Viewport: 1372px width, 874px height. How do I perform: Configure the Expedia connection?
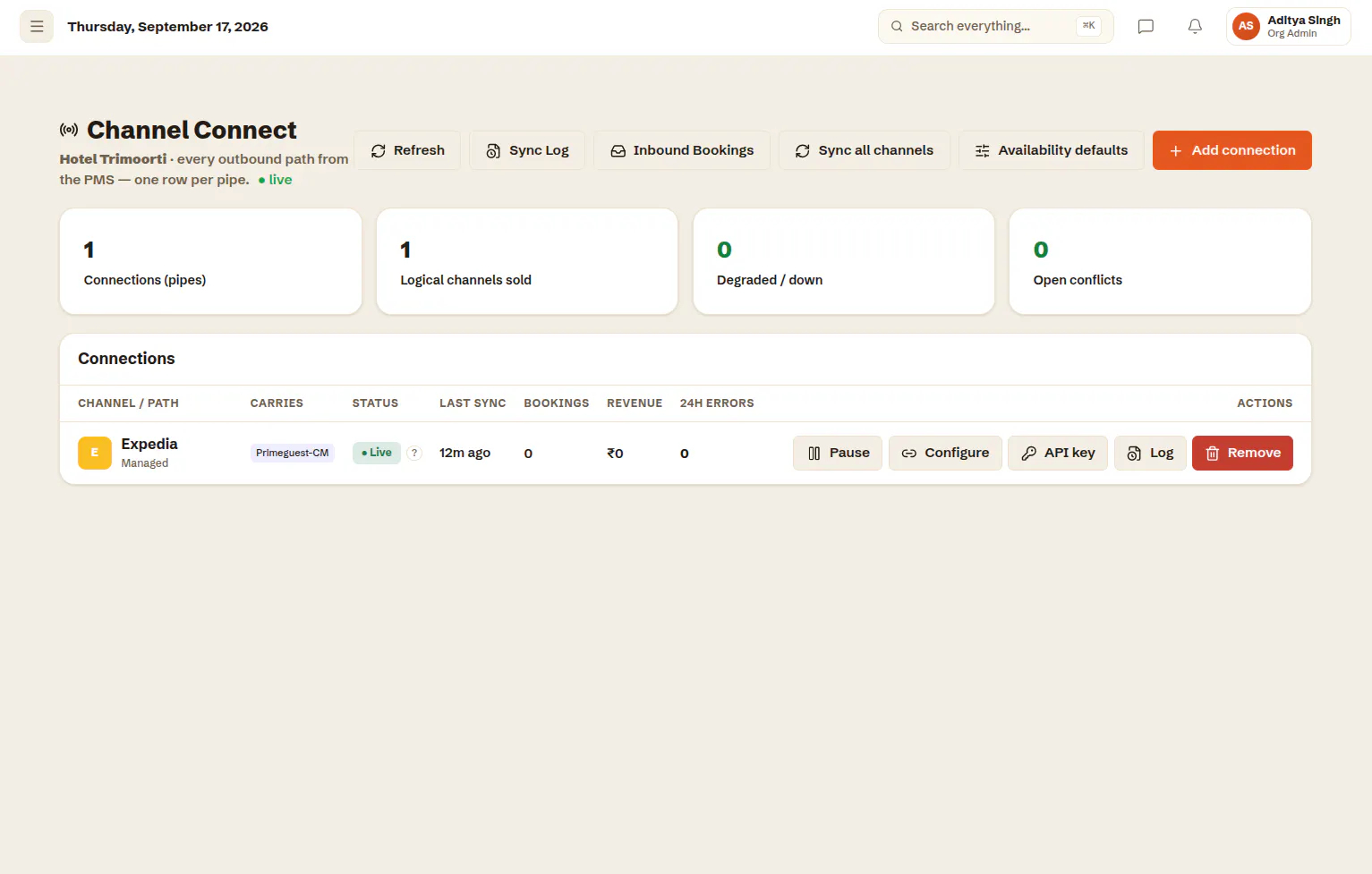pyautogui.click(x=945, y=453)
